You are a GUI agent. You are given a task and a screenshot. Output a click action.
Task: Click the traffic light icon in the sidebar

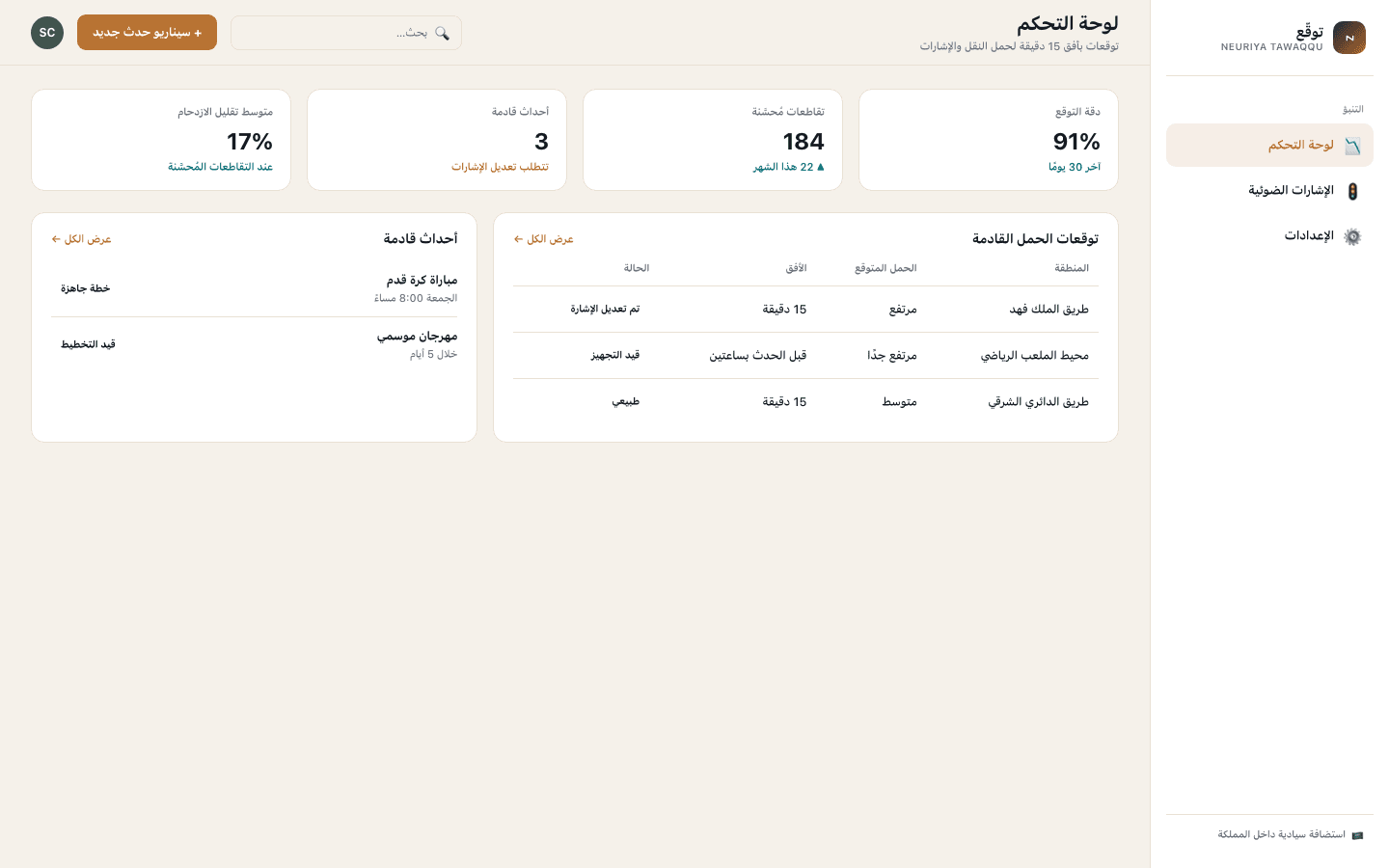click(x=1352, y=191)
